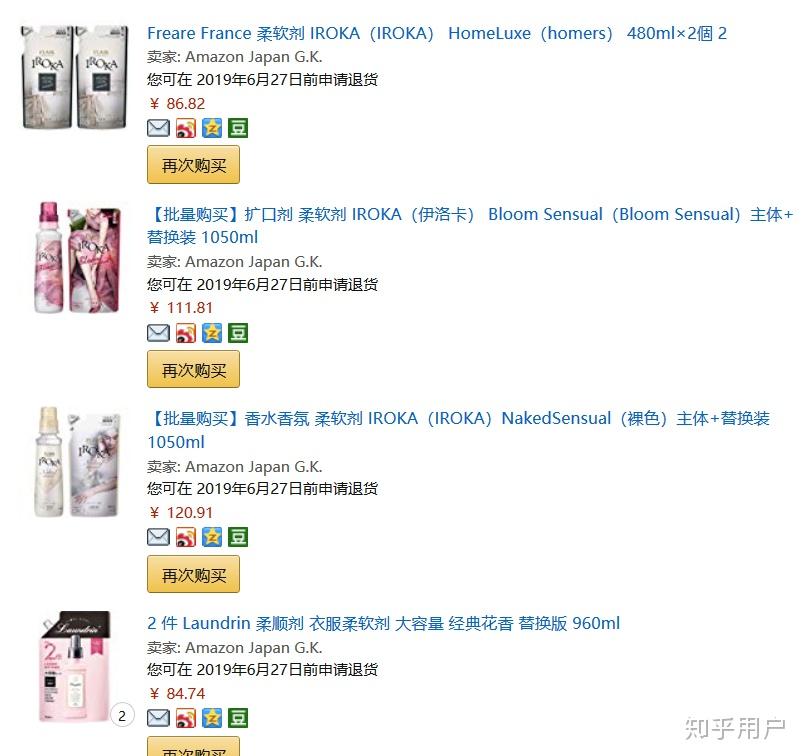Share IROKA HomeLuxe item to QZone star icon

(212, 128)
